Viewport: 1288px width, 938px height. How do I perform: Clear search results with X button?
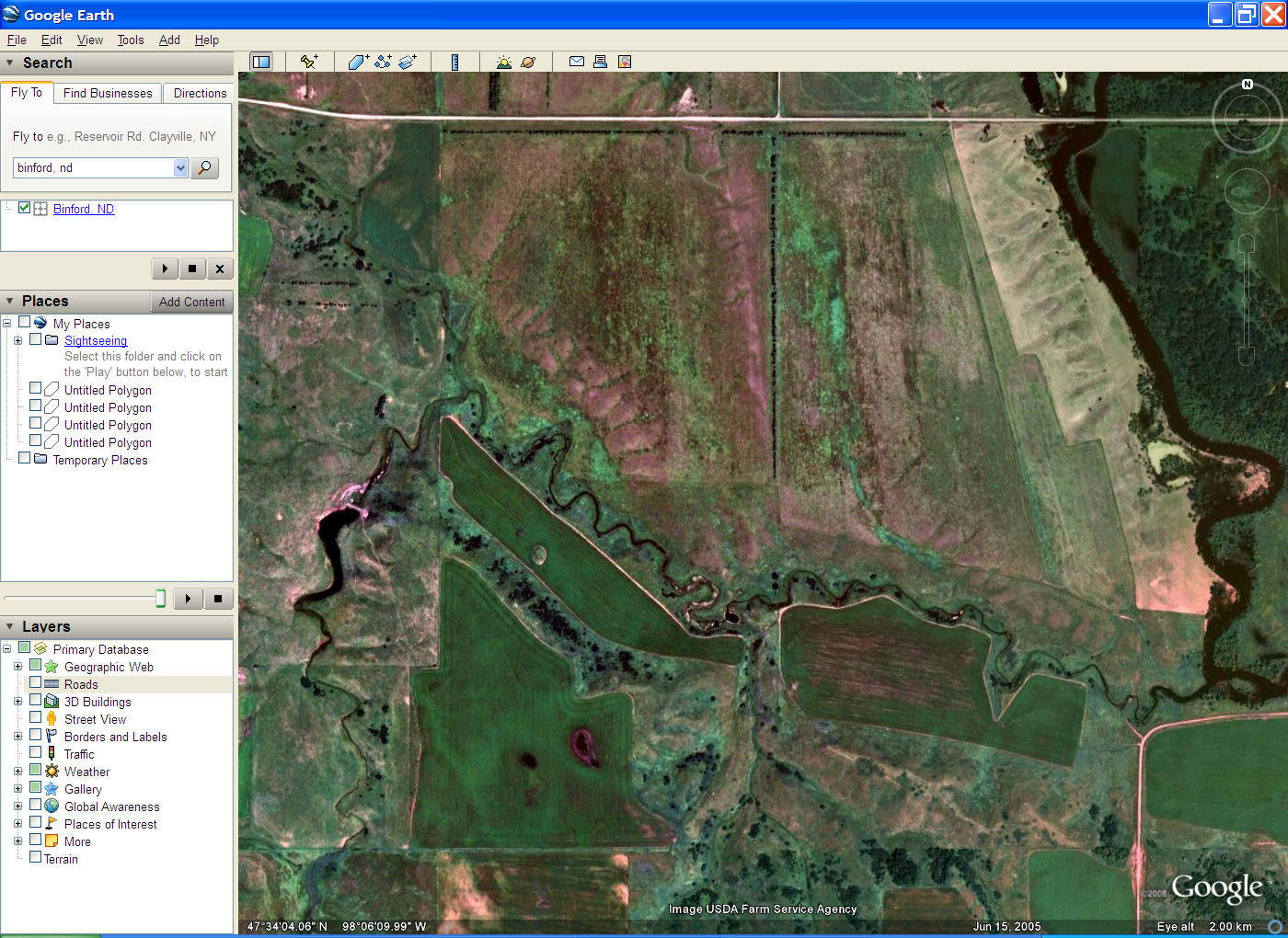click(x=219, y=269)
